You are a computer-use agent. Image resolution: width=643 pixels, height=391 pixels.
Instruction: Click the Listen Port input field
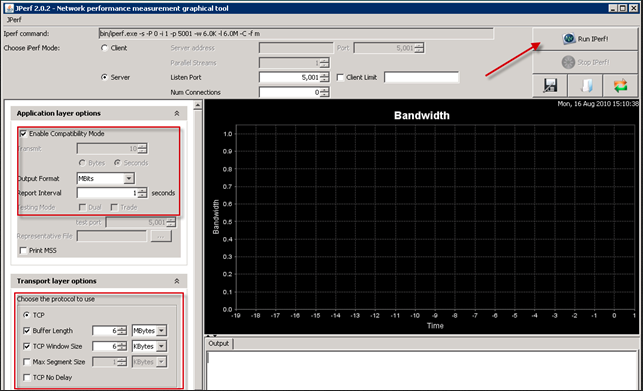tap(290, 78)
